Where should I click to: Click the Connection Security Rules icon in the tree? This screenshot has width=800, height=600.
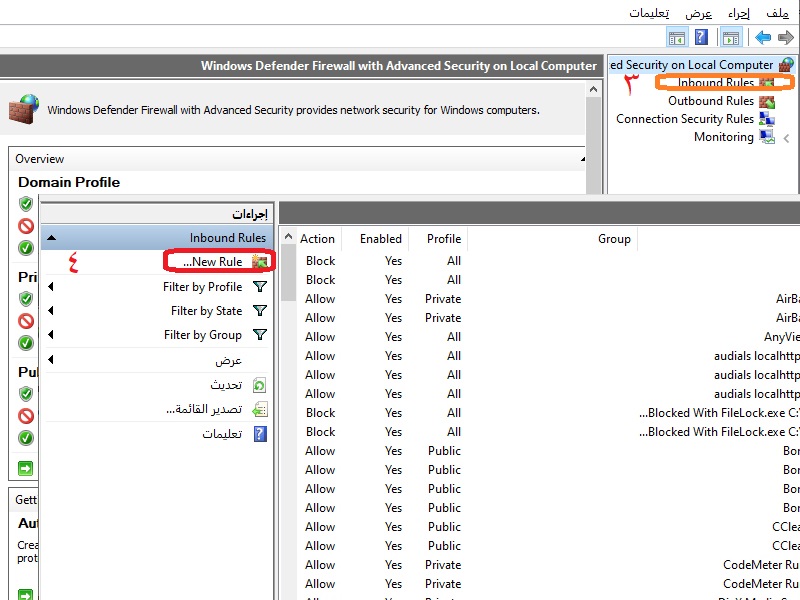[767, 119]
